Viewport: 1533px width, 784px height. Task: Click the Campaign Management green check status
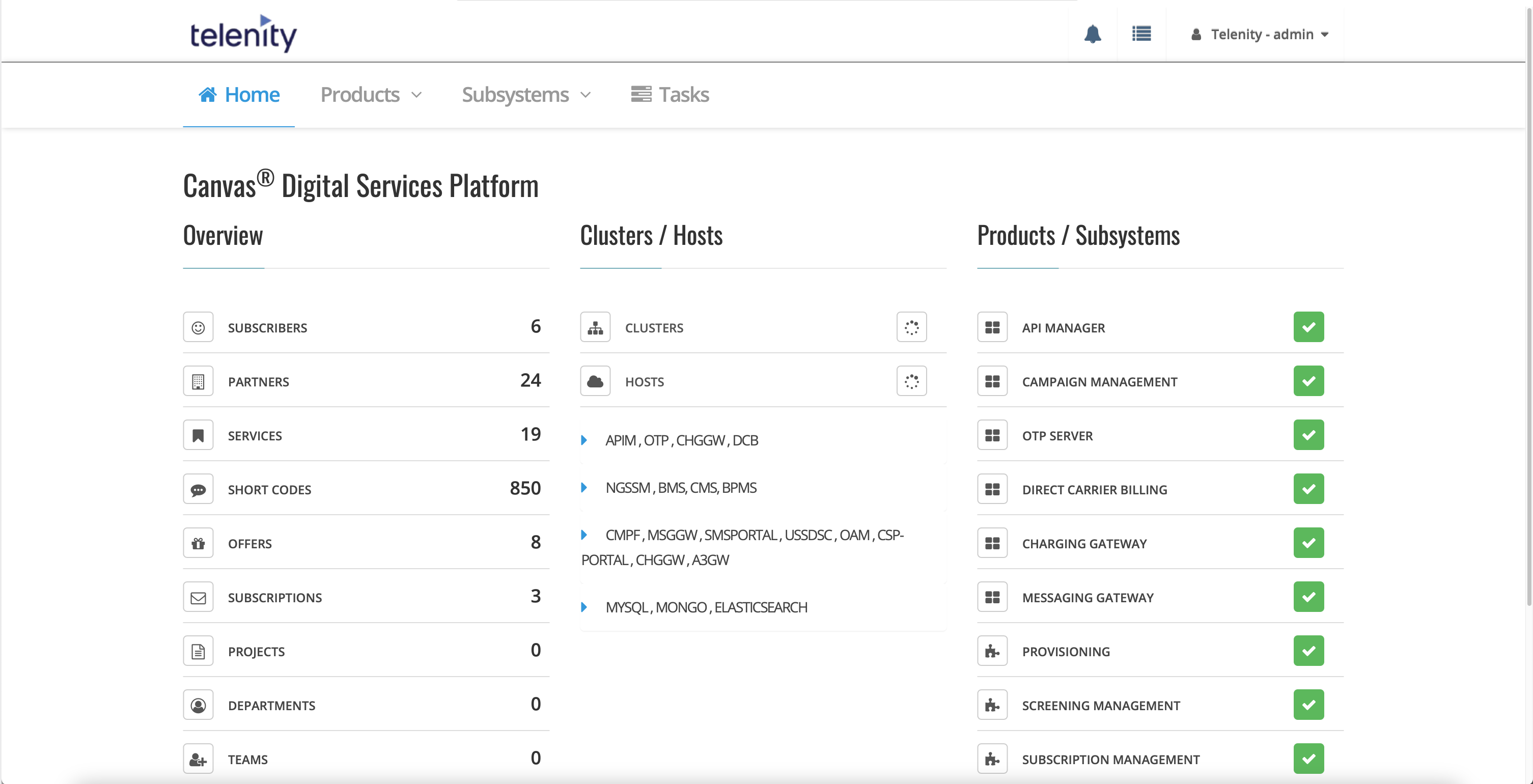point(1308,381)
